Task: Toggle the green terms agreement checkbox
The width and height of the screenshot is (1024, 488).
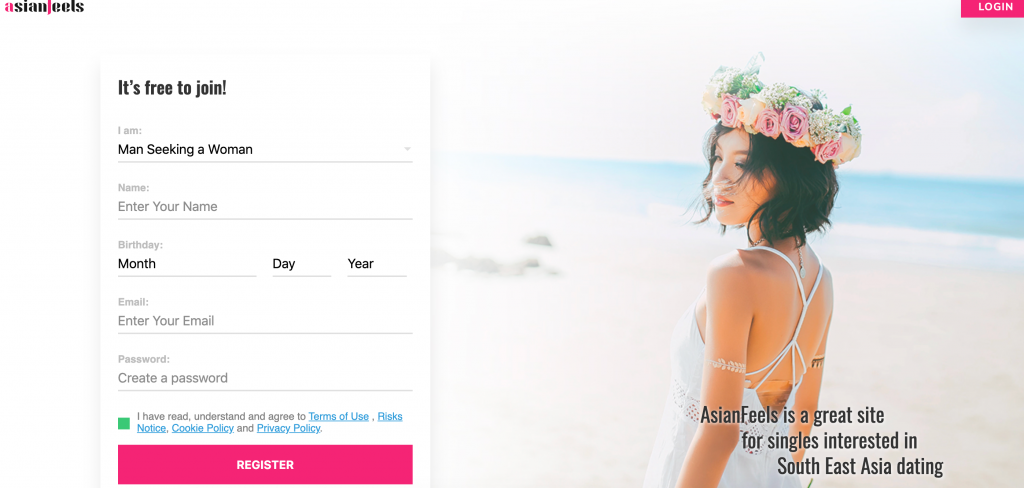Action: (124, 423)
